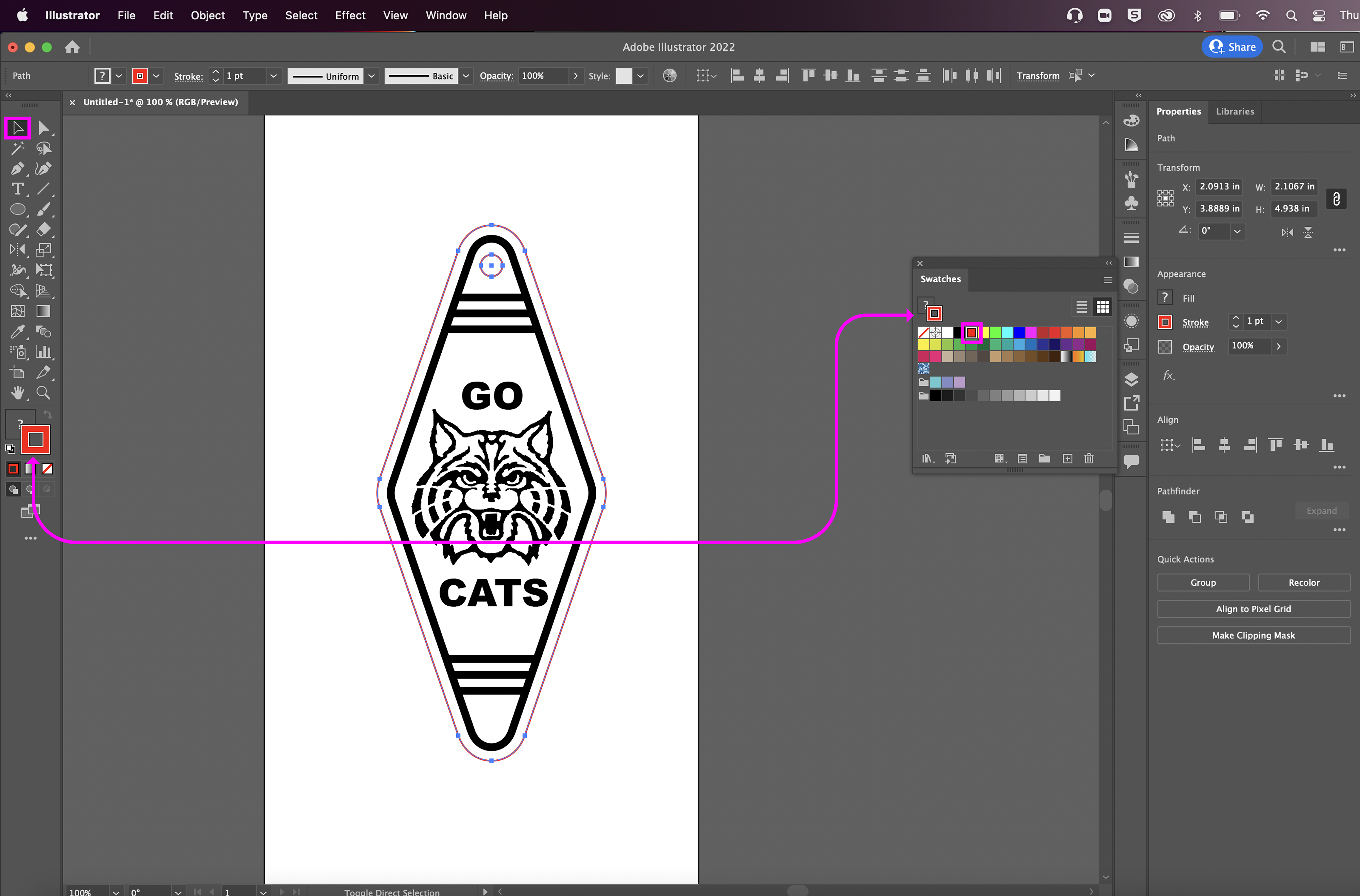
Task: Select the Type tool
Action: click(17, 189)
